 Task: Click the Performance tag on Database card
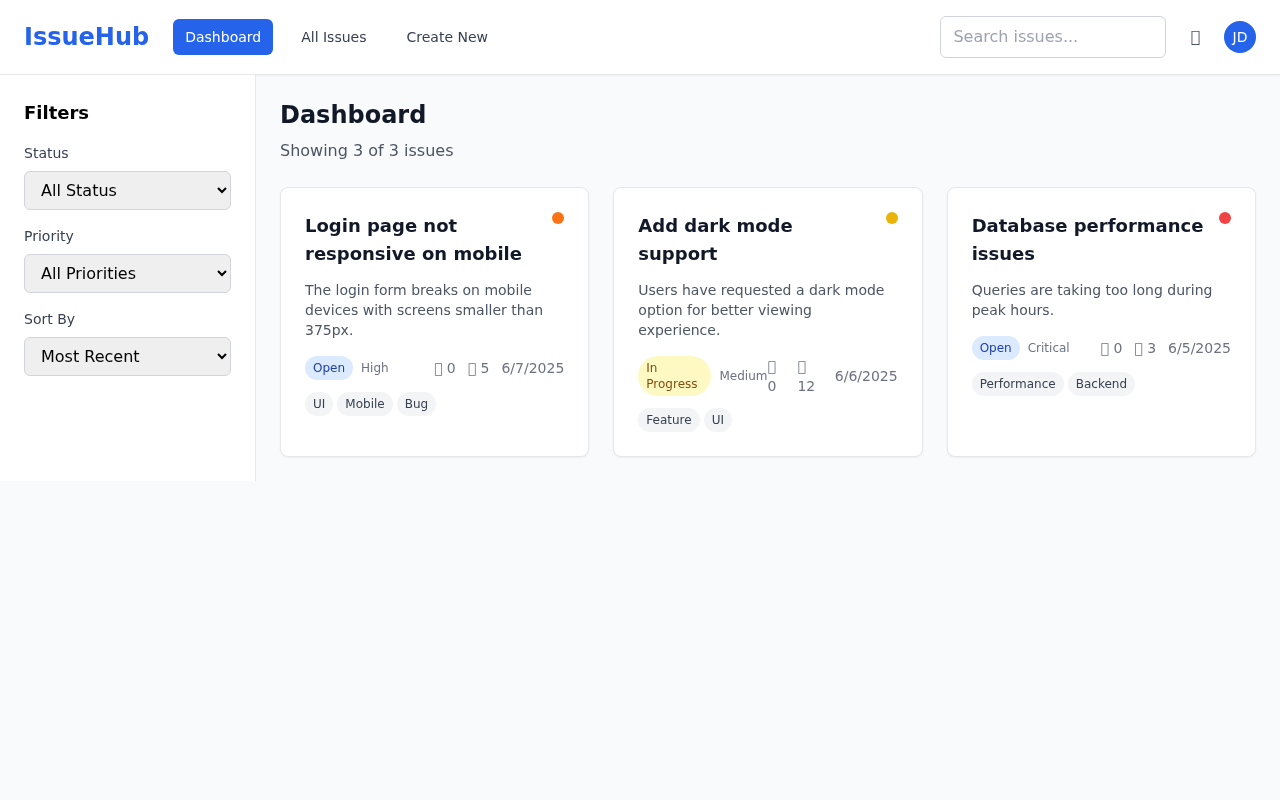(1017, 384)
